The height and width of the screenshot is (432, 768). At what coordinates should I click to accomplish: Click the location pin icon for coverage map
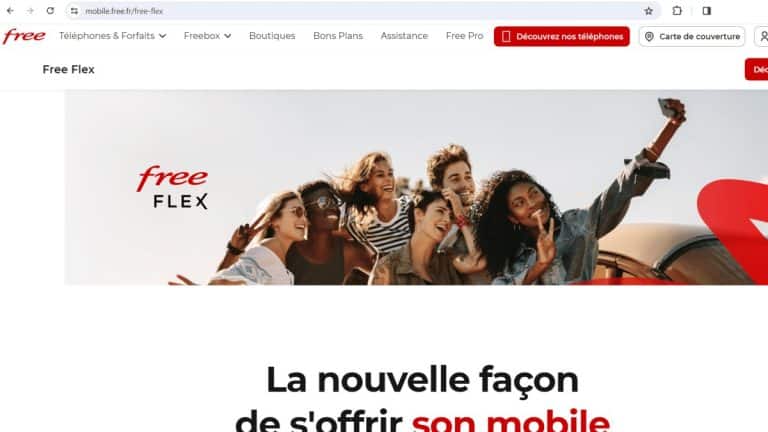(649, 37)
